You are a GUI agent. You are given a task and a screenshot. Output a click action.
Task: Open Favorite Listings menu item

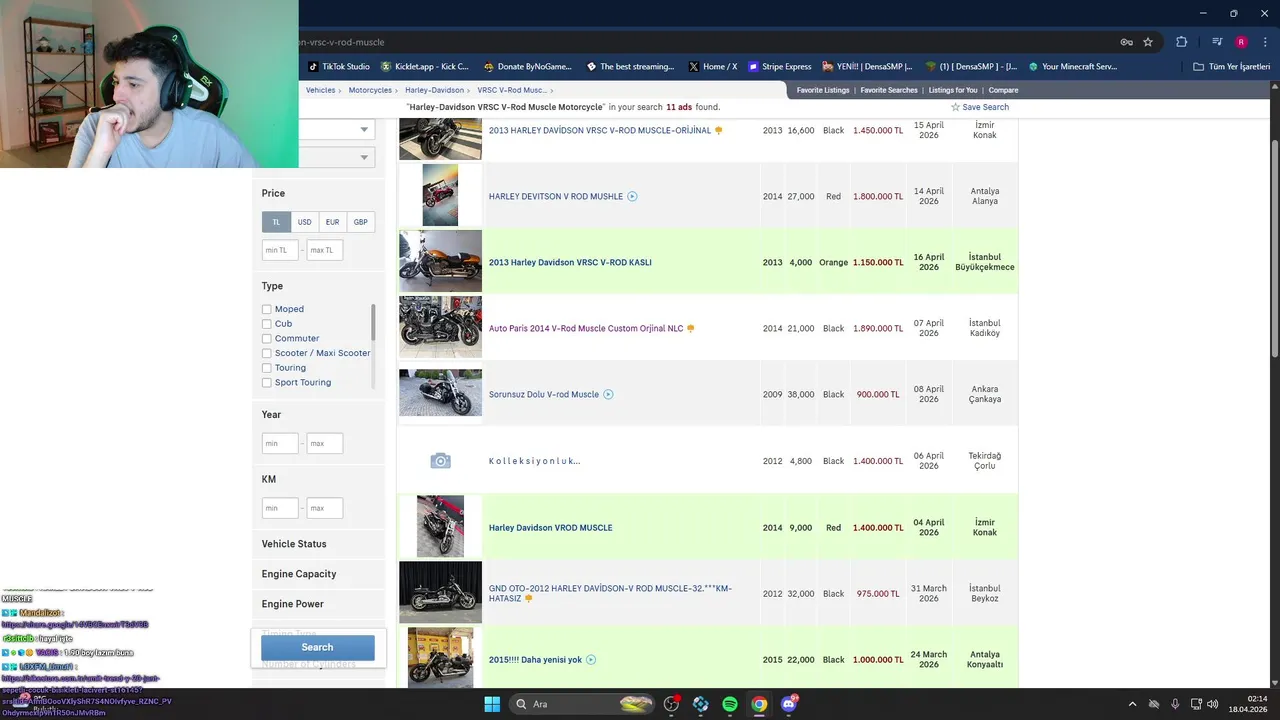tap(823, 90)
